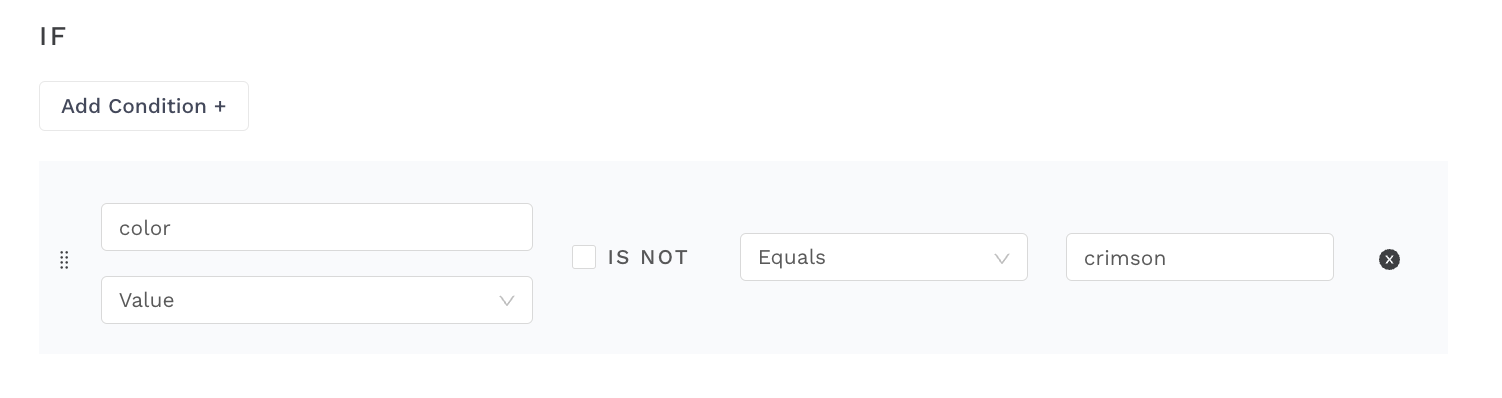Grab the condition row drag handle icon

click(64, 260)
